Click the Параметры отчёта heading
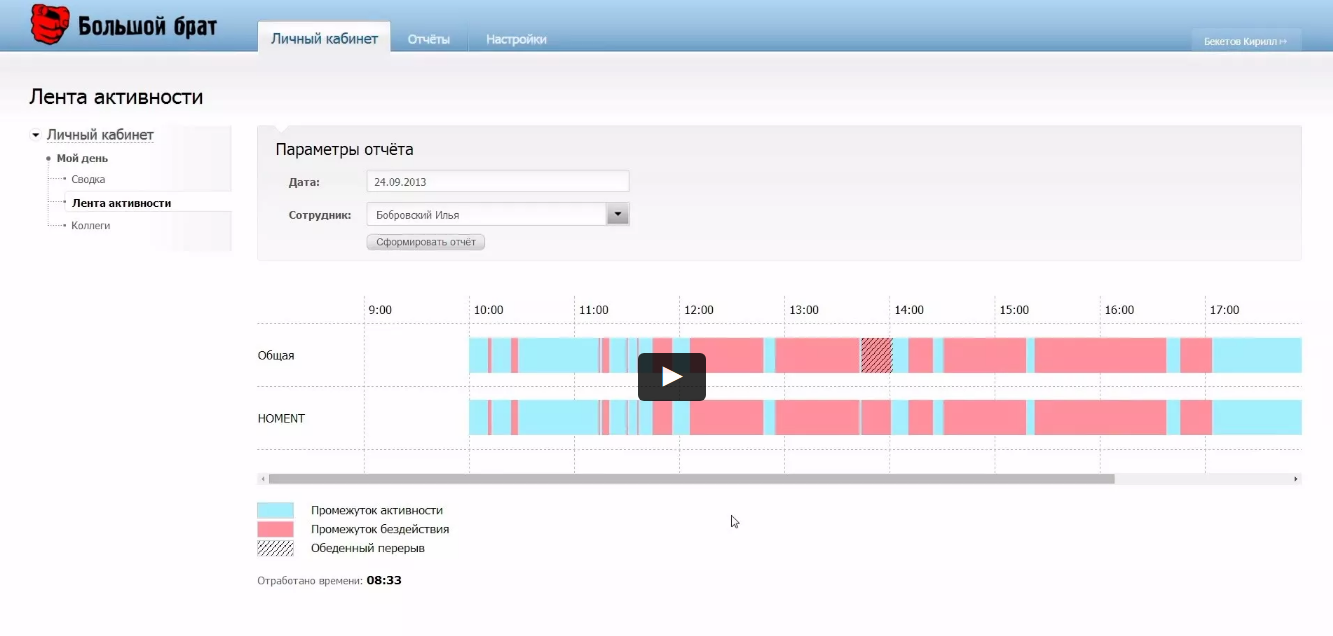 point(344,150)
